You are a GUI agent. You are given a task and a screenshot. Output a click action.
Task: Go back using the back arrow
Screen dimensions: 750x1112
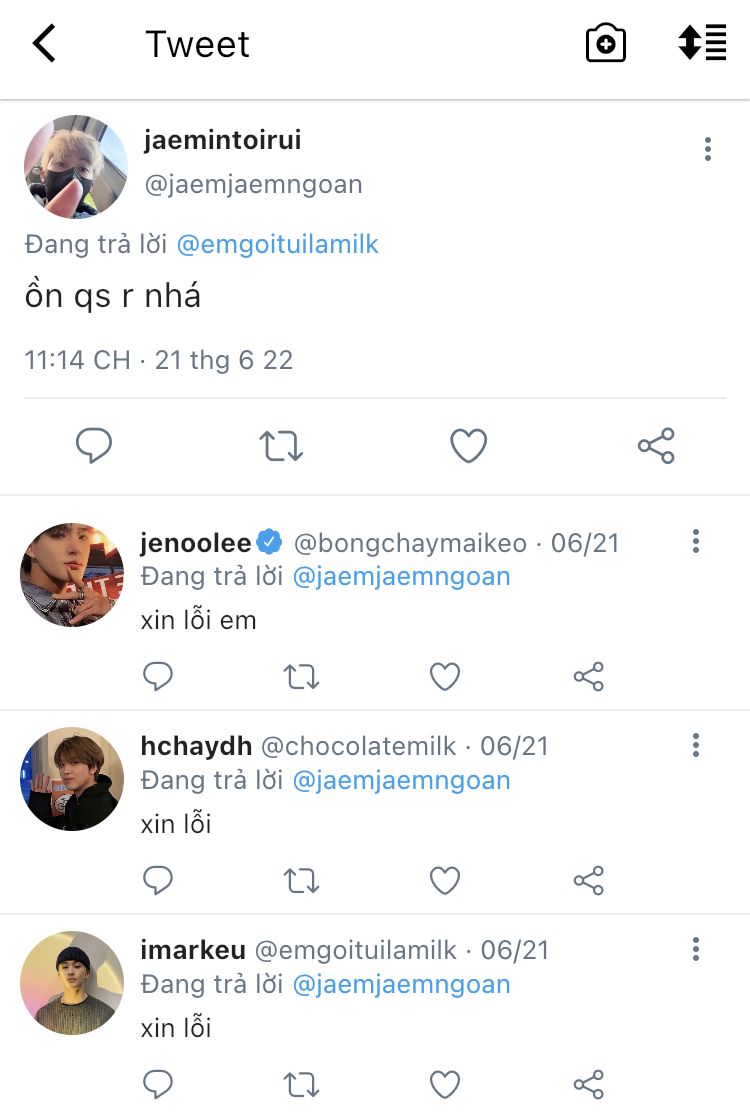pyautogui.click(x=44, y=44)
